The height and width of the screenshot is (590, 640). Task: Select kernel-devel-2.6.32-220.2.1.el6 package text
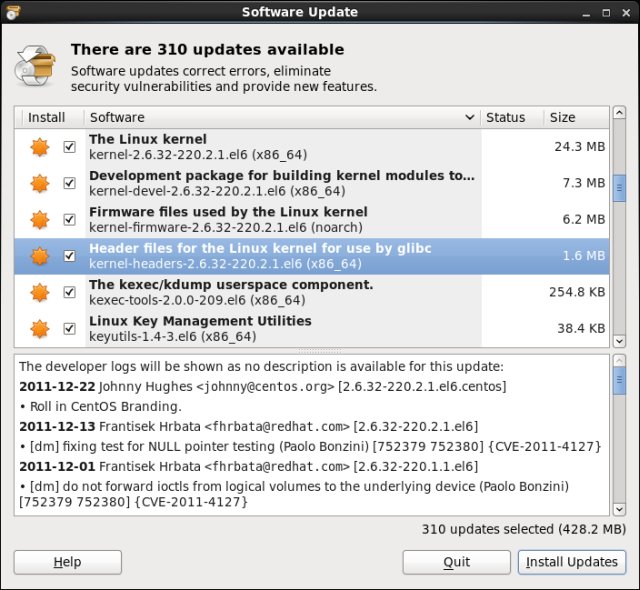(x=217, y=191)
